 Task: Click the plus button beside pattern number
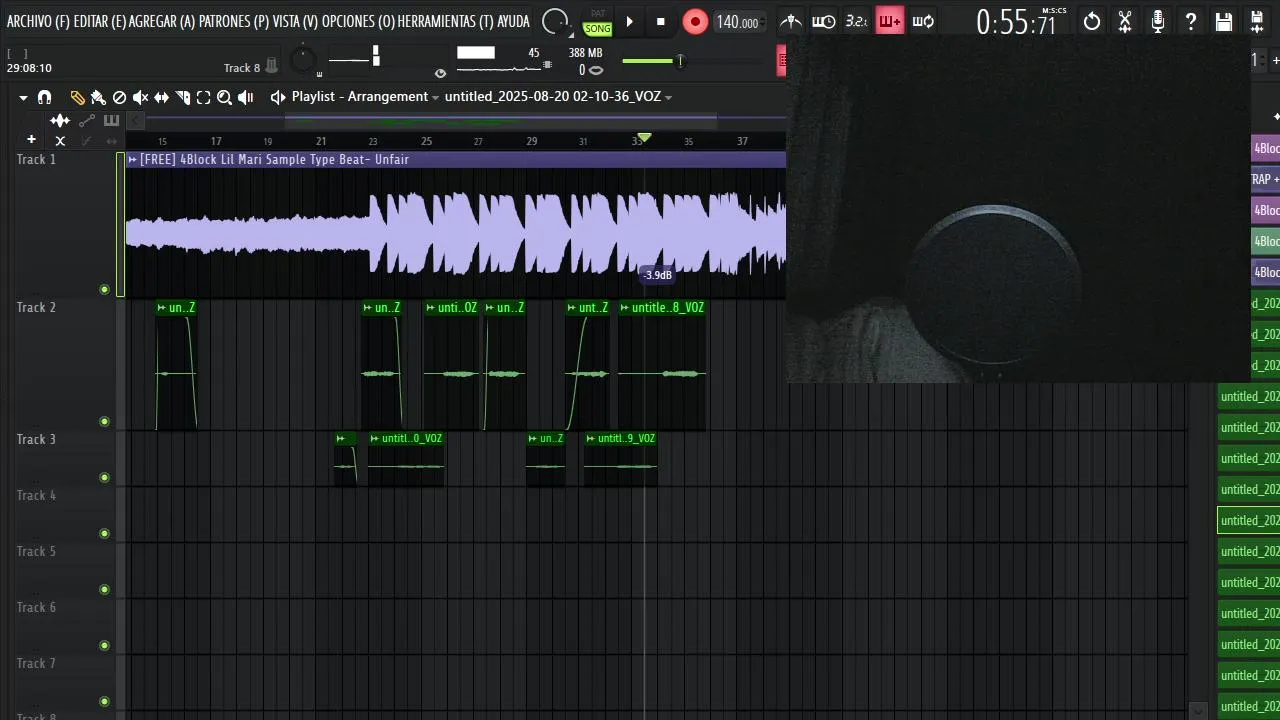[1275, 60]
